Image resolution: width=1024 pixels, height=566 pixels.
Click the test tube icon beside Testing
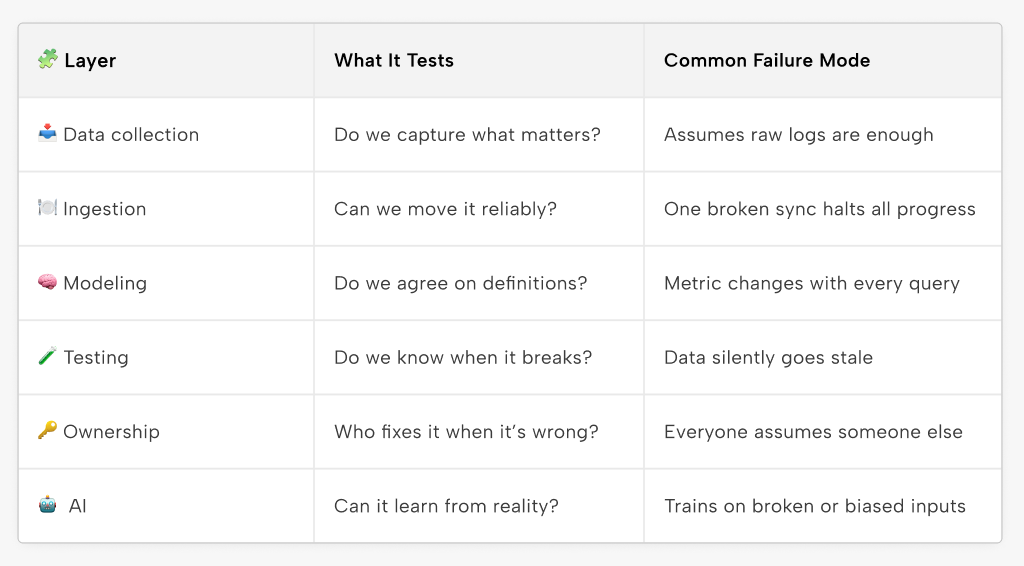pyautogui.click(x=47, y=356)
